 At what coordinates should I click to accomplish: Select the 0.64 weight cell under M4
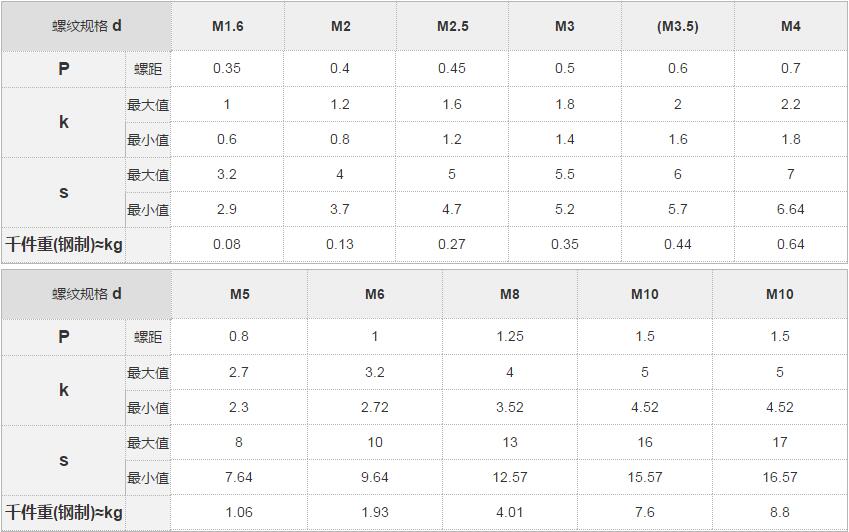(x=791, y=245)
